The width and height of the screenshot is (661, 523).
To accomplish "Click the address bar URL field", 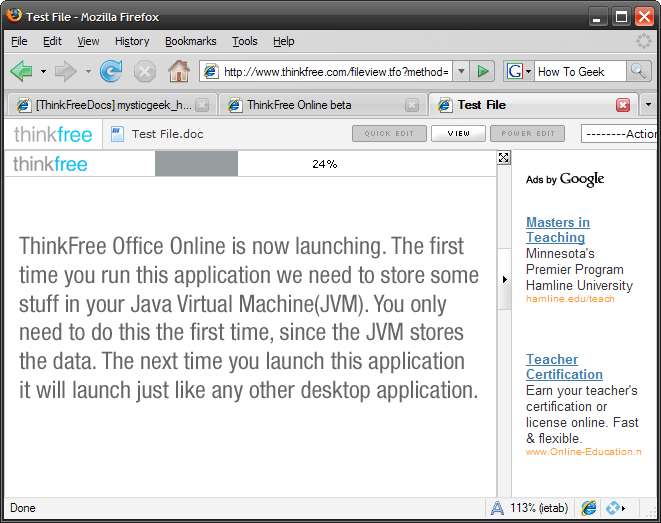I will tap(336, 72).
